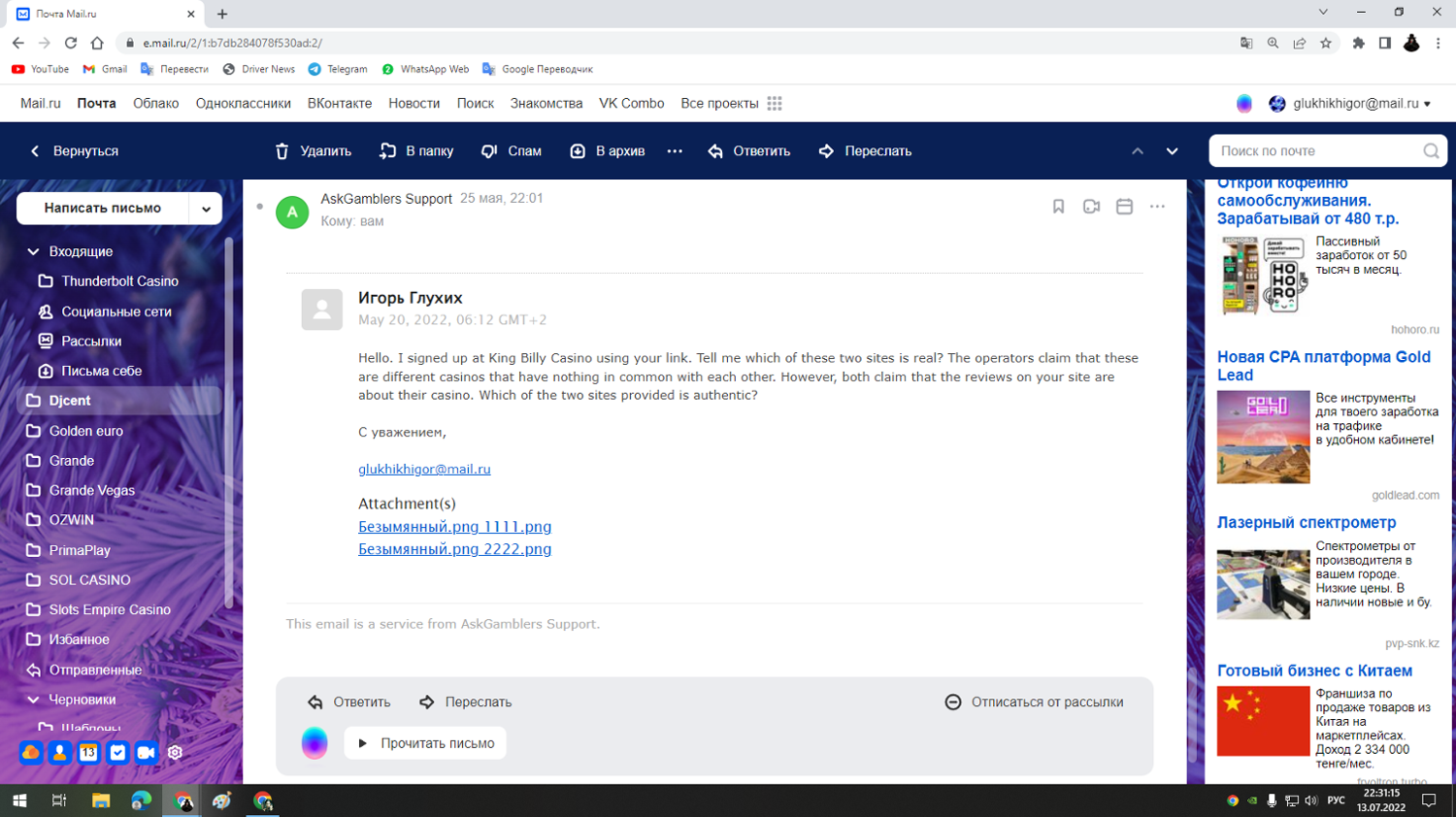Open the Chrome tab search chevron
1456x817 pixels.
coord(1323,13)
